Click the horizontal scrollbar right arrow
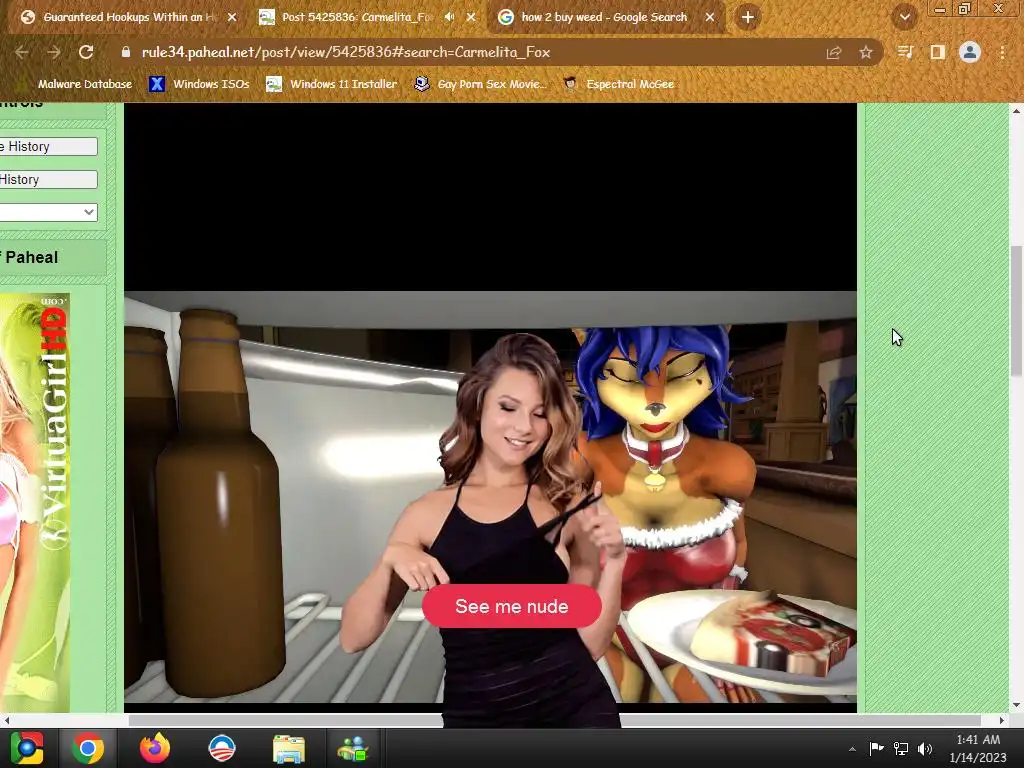The height and width of the screenshot is (768, 1024). (x=1002, y=720)
